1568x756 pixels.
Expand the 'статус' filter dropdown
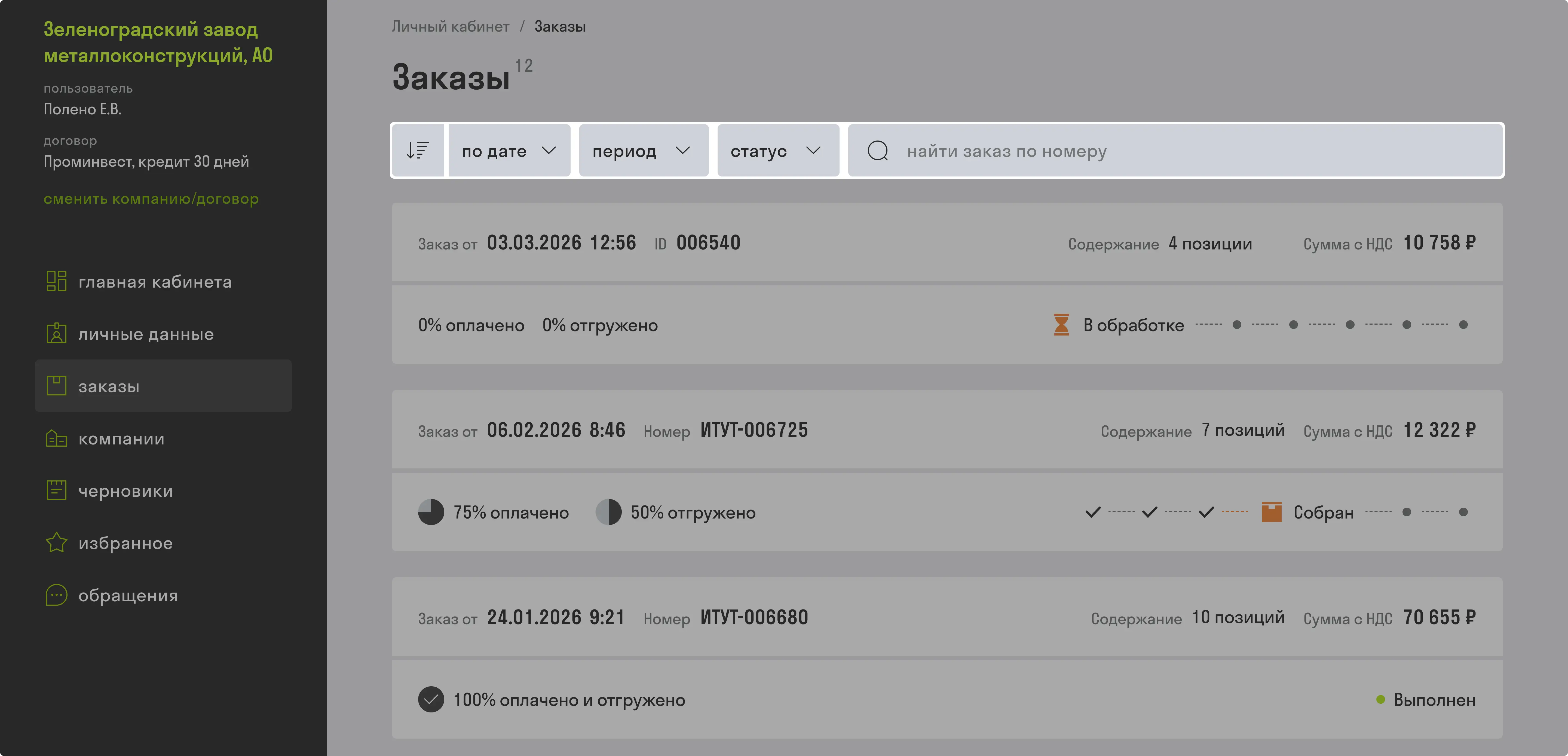click(x=778, y=151)
